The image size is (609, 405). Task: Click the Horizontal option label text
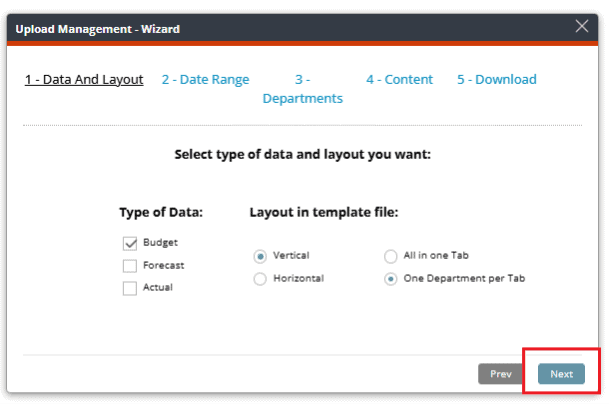pos(298,278)
